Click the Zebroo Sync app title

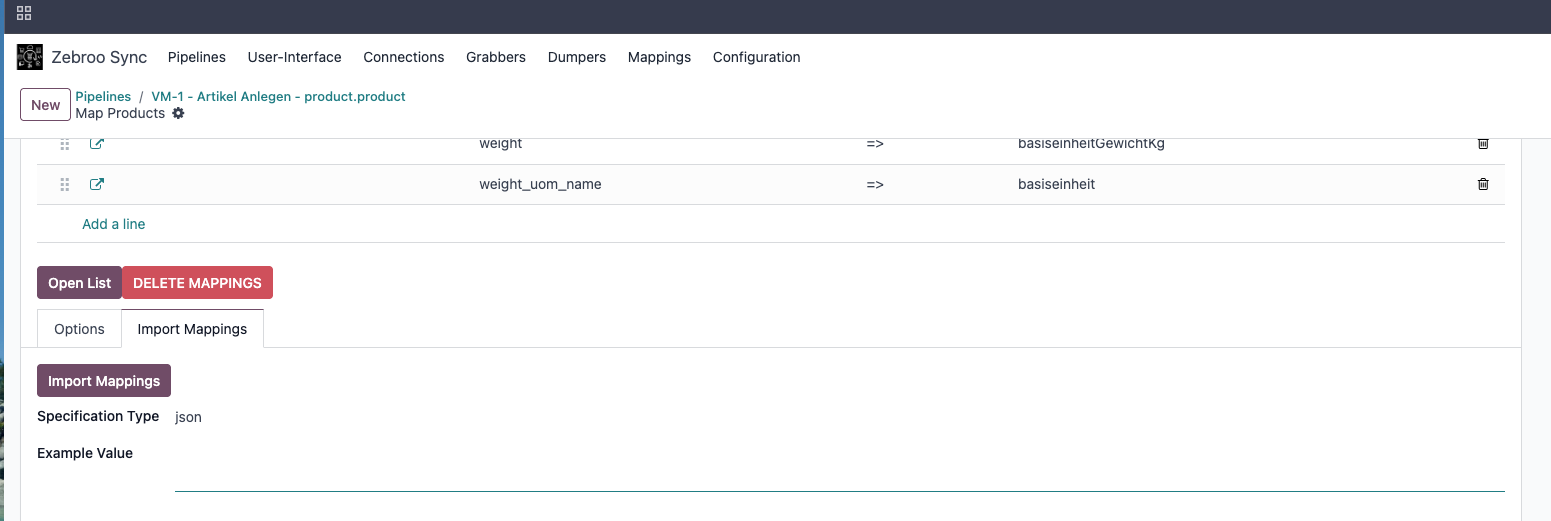click(99, 57)
